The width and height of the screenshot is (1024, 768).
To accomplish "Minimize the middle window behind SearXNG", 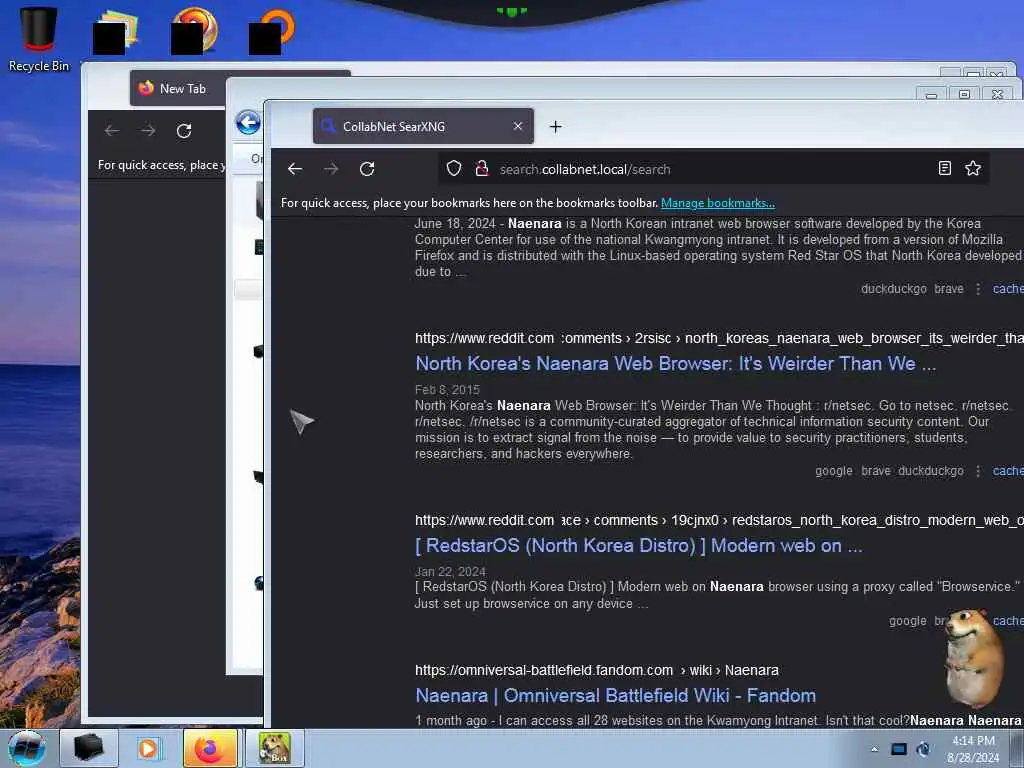I will click(x=932, y=94).
